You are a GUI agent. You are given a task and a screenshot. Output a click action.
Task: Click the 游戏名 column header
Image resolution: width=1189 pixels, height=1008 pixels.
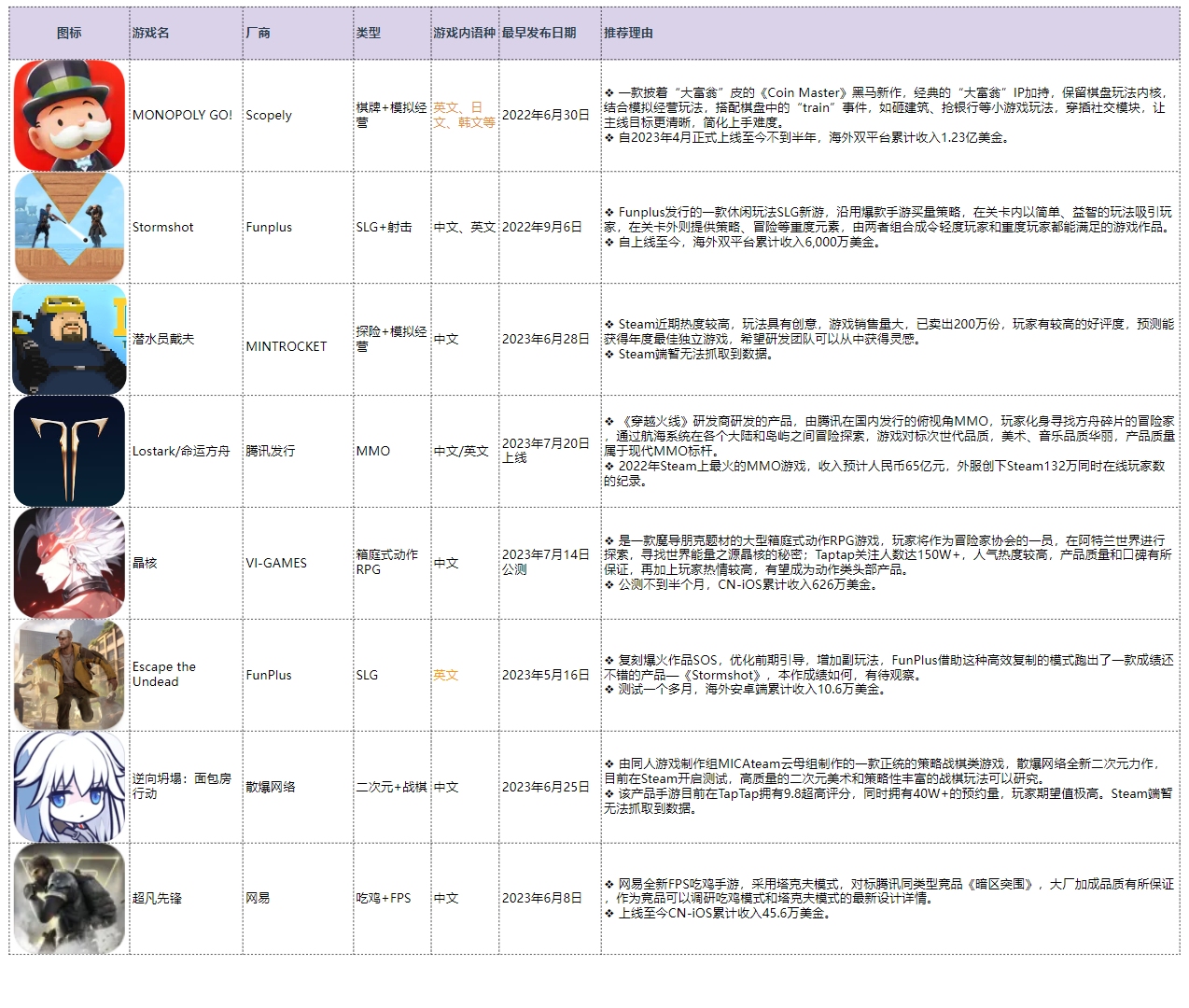151,33
